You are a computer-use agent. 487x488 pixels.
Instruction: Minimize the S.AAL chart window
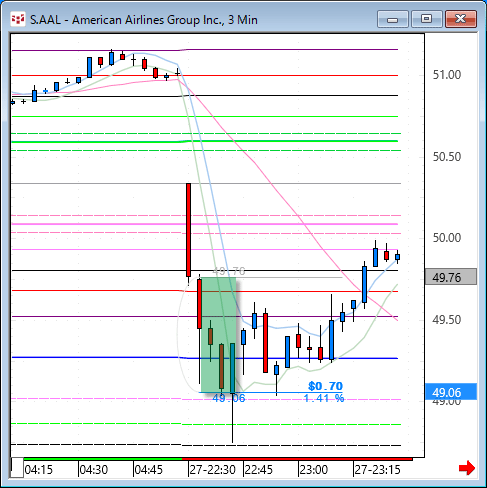click(x=393, y=19)
